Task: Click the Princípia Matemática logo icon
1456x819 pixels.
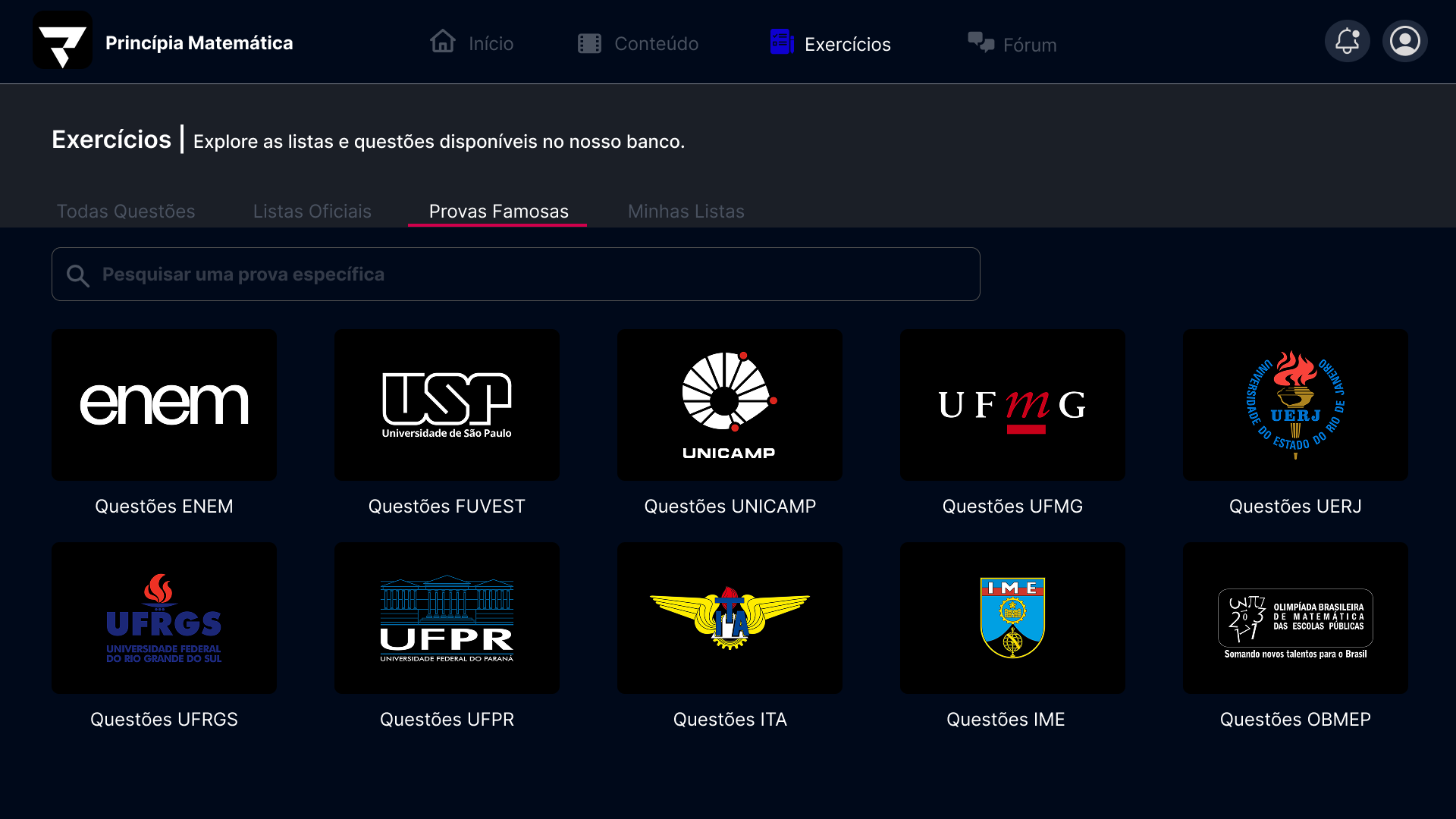Action: [62, 40]
